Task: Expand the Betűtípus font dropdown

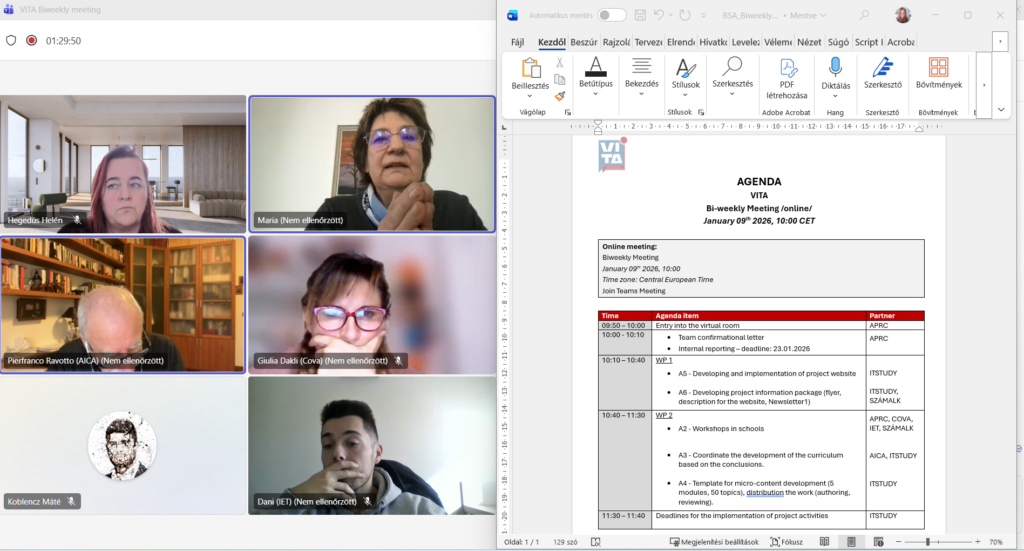Action: [595, 93]
